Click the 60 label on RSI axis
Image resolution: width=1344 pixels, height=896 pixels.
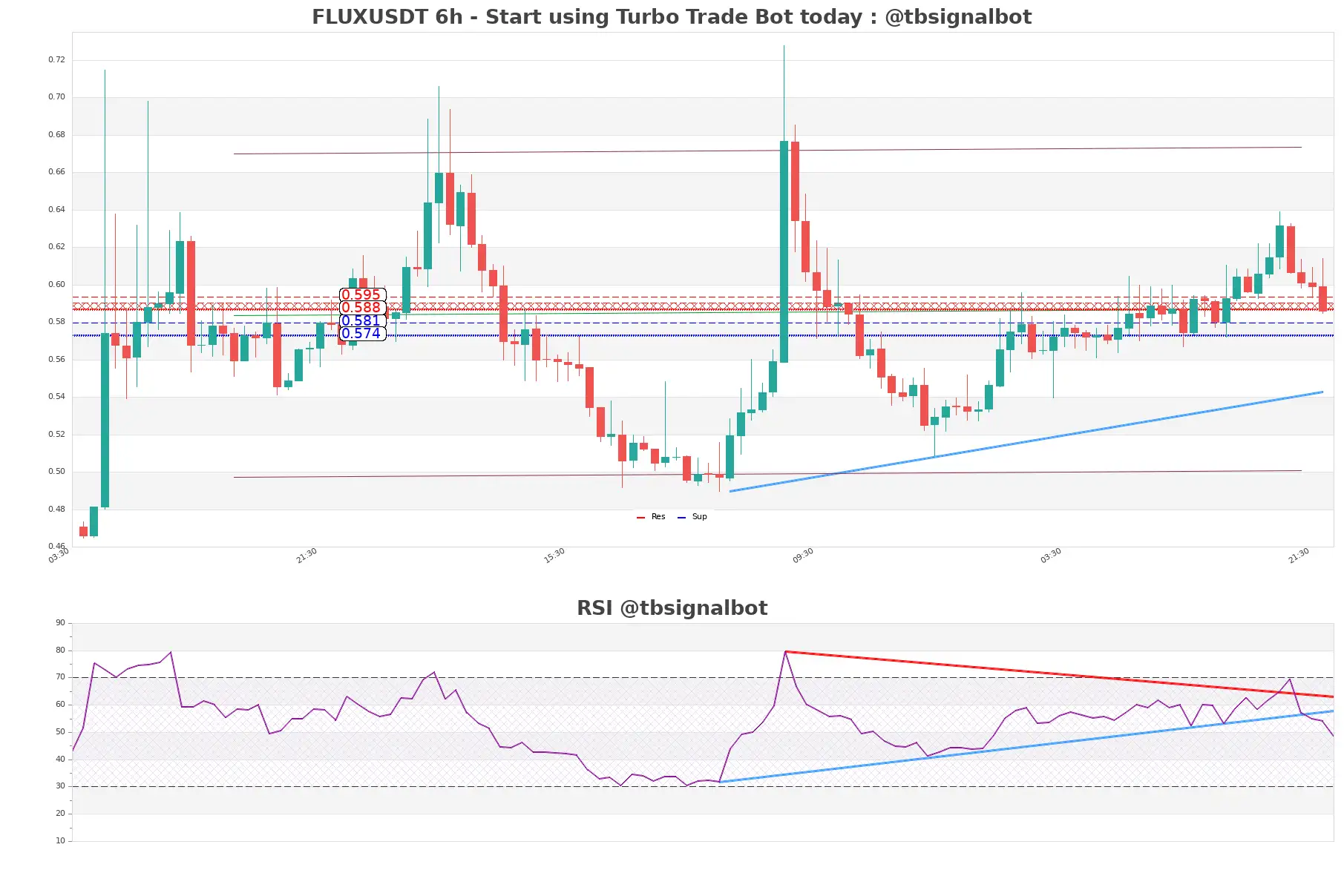60,705
